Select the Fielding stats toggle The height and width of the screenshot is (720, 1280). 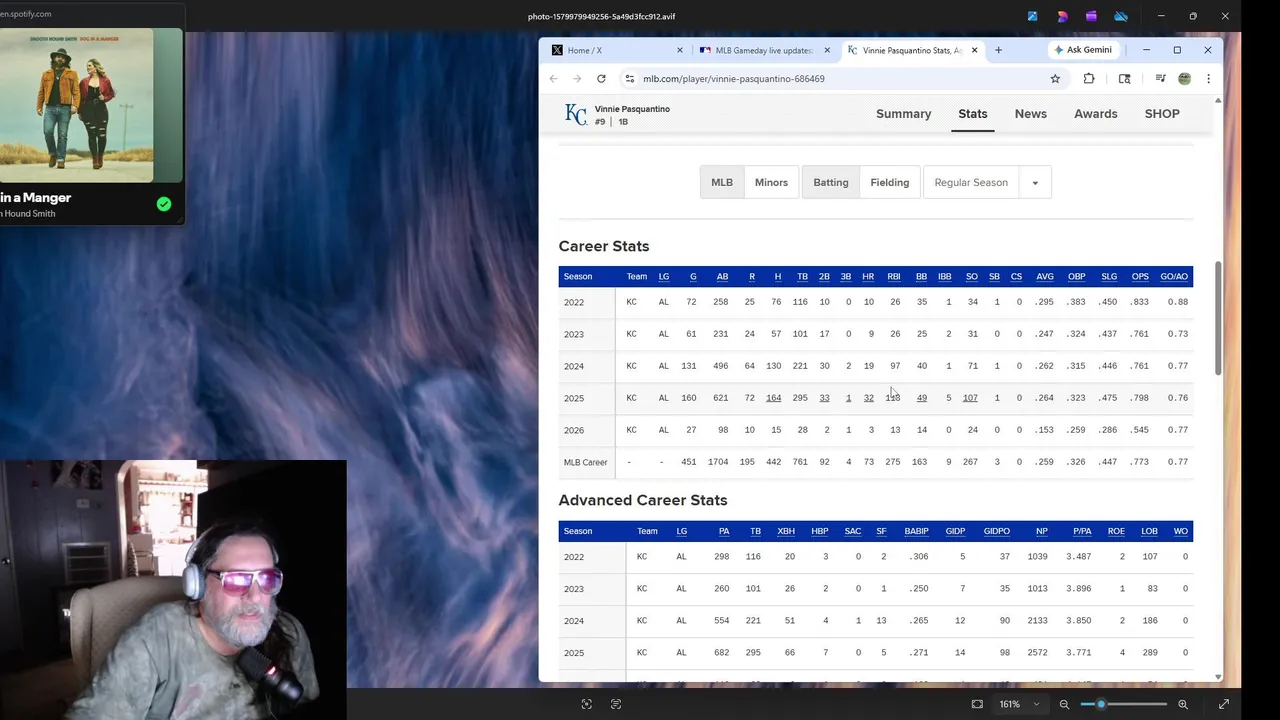890,182
